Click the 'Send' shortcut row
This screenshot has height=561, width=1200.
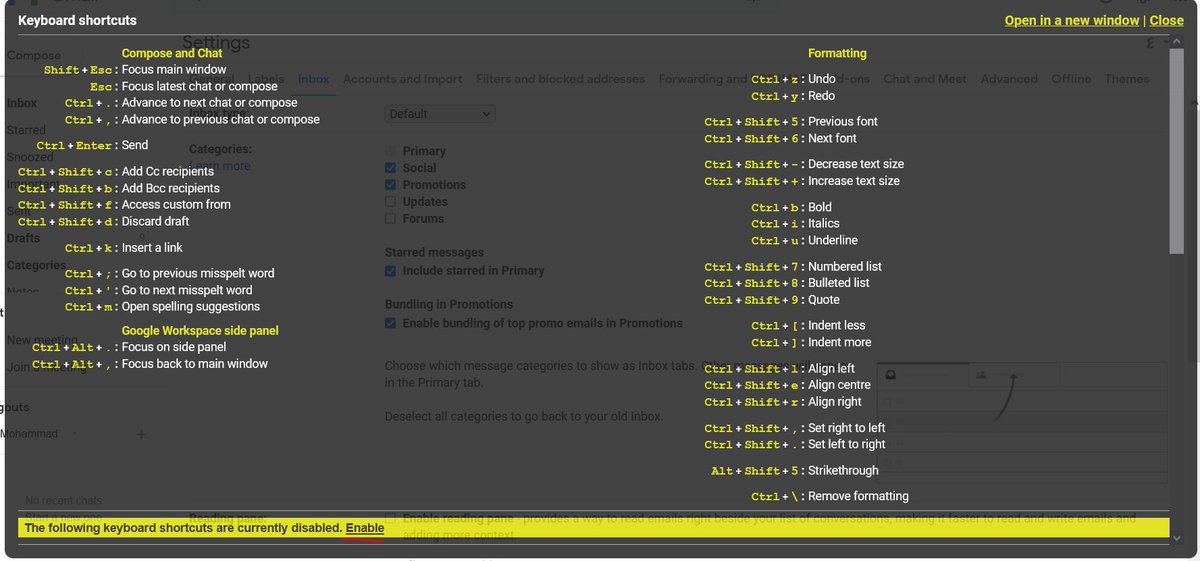(x=92, y=145)
